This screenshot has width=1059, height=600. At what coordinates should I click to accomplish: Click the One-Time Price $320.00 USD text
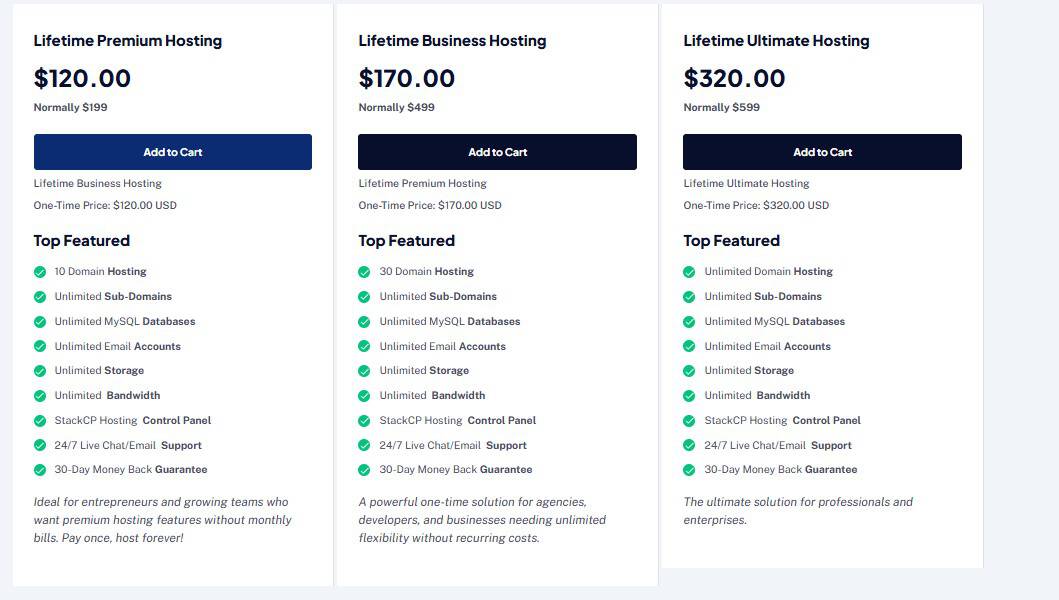[x=756, y=205]
